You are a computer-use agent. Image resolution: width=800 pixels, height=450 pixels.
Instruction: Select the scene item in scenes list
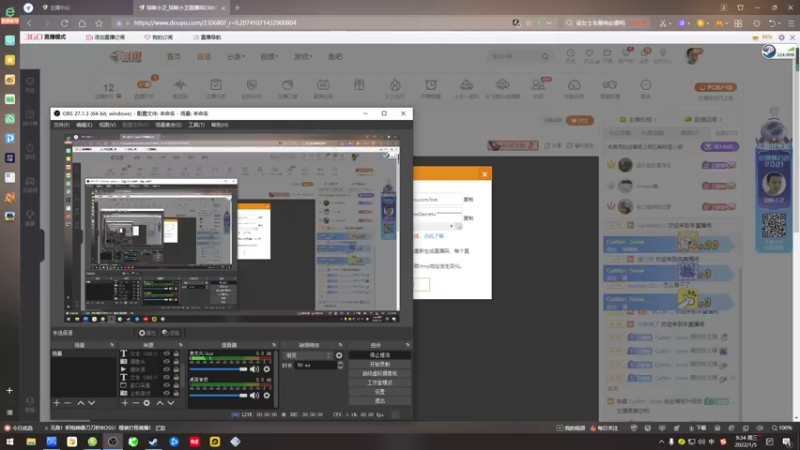(84, 353)
